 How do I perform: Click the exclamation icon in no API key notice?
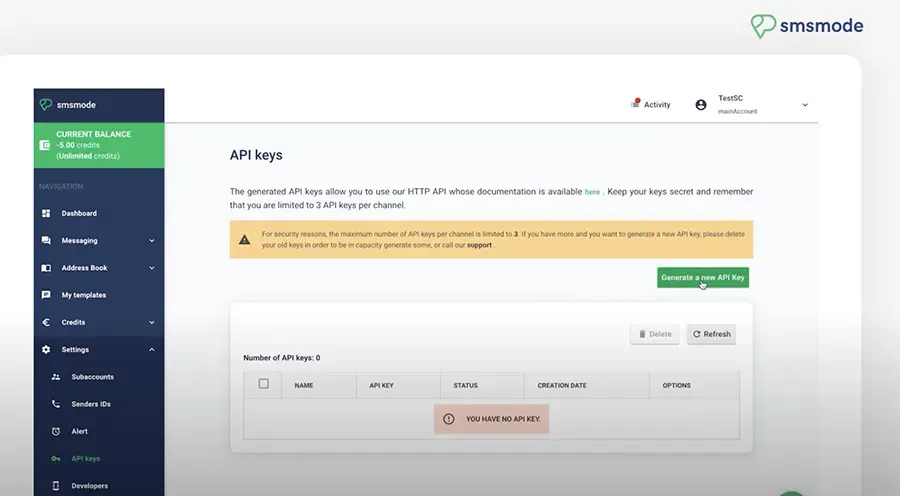pos(449,419)
